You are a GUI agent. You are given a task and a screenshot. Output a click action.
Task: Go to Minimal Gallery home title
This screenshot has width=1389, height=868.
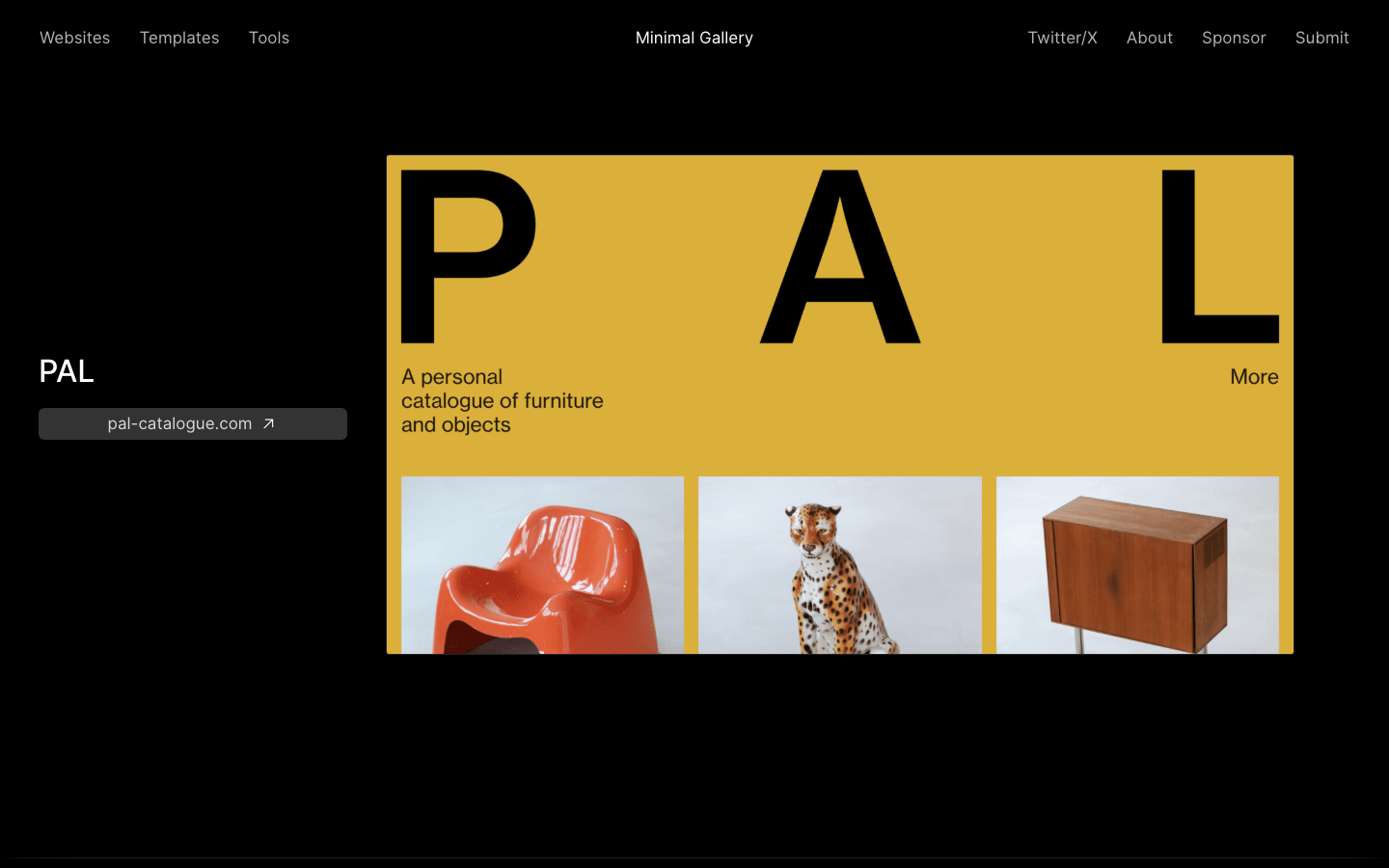(x=694, y=38)
